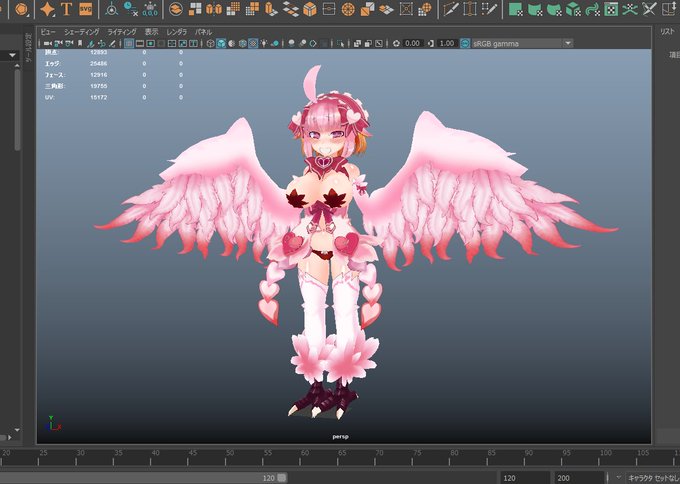Click the animation end field showing 200
680x484 pixels.
(578, 478)
